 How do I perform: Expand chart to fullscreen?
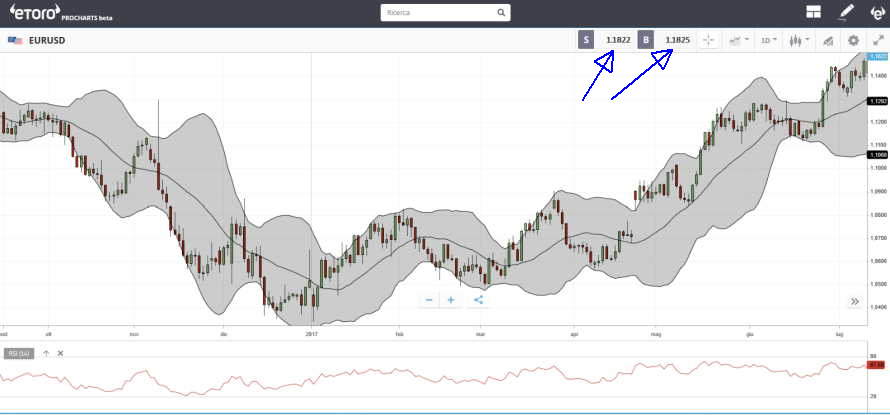click(x=878, y=40)
